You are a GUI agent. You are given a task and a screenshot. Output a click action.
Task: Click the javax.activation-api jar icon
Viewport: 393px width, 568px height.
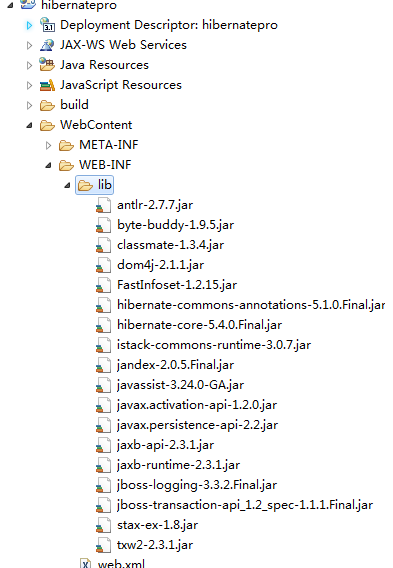tap(103, 405)
